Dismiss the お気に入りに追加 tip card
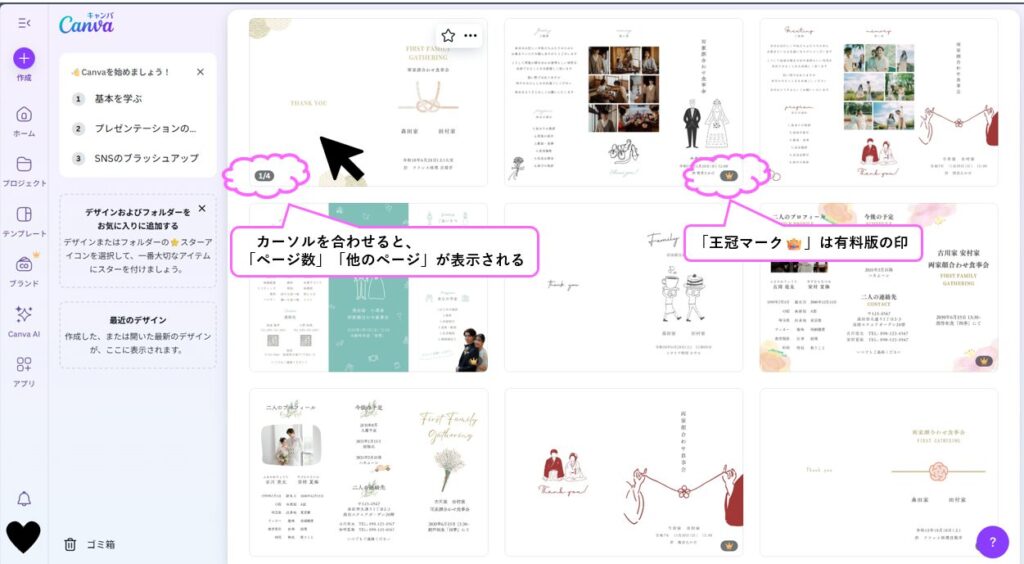This screenshot has height=564, width=1024. tap(201, 209)
